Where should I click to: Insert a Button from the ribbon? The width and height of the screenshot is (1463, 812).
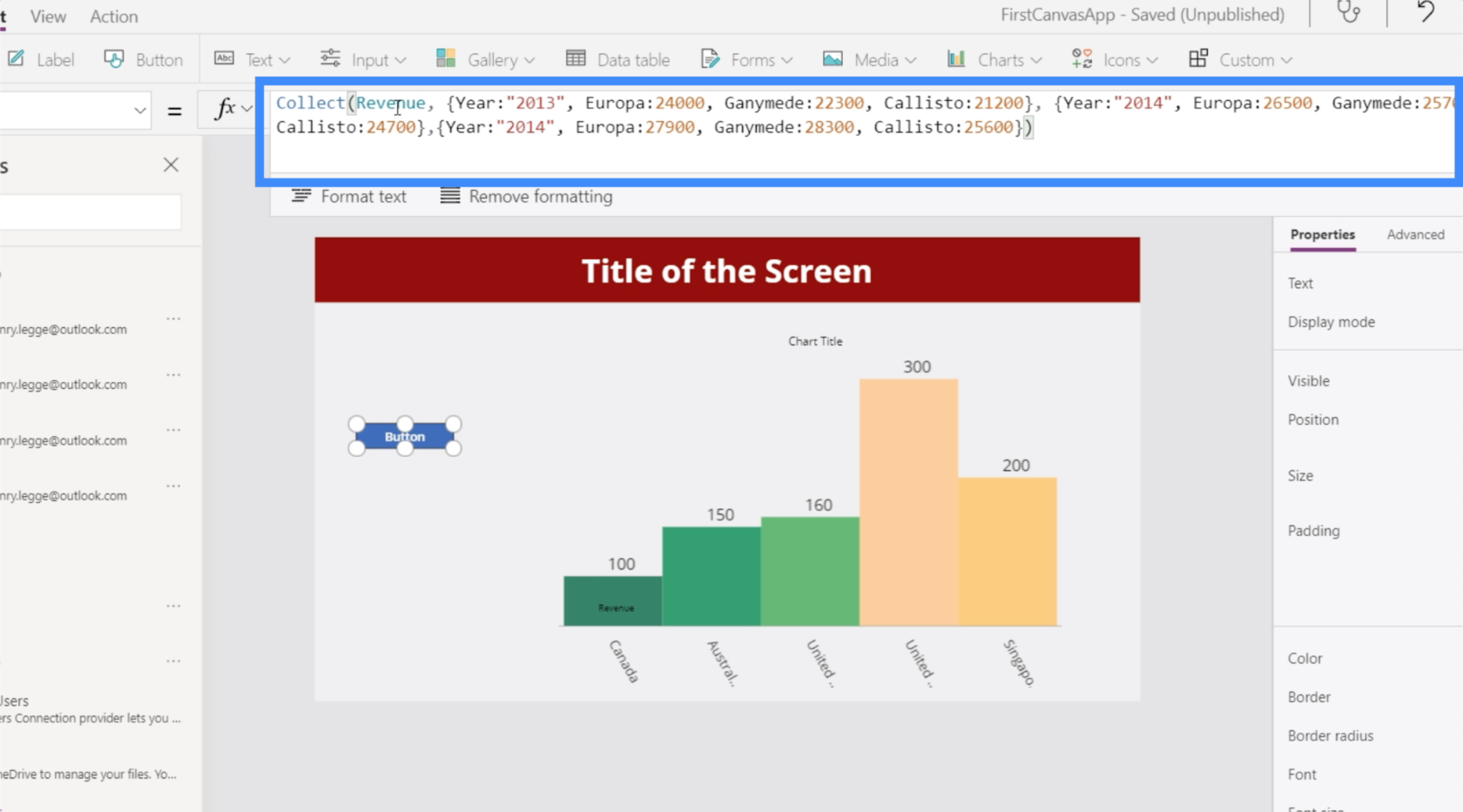[144, 59]
